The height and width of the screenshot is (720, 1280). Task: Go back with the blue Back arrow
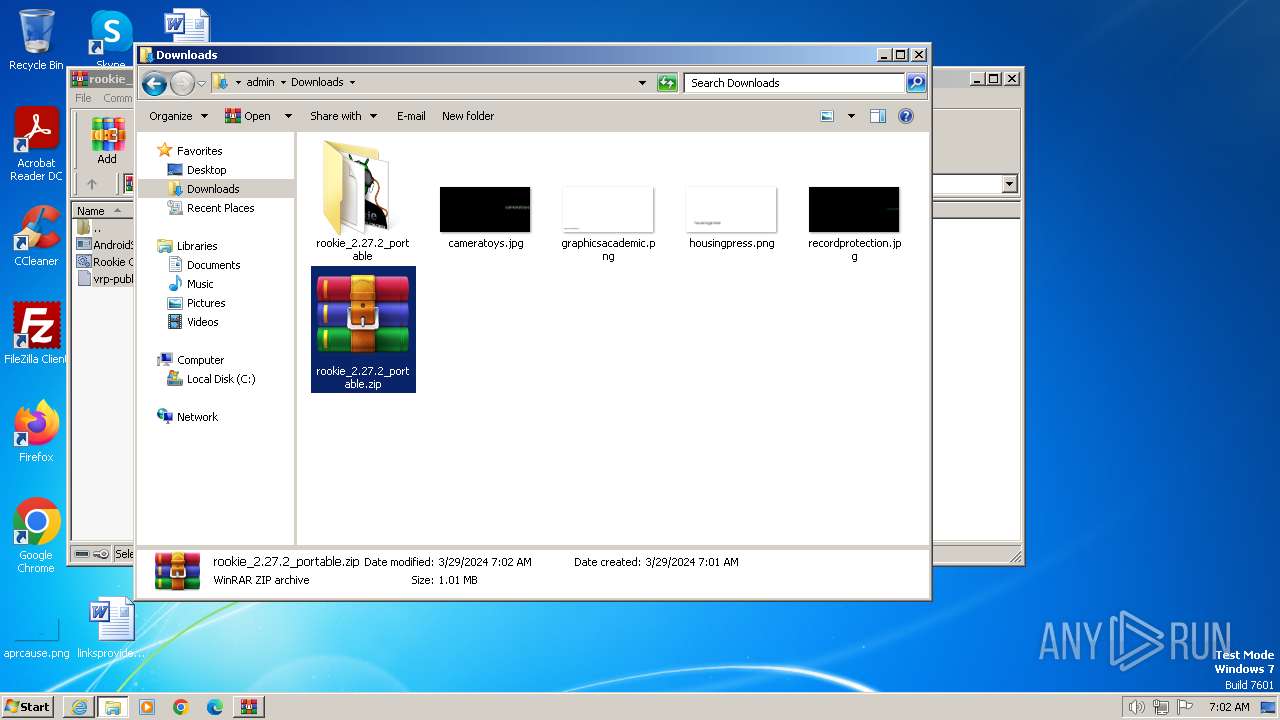pyautogui.click(x=154, y=83)
